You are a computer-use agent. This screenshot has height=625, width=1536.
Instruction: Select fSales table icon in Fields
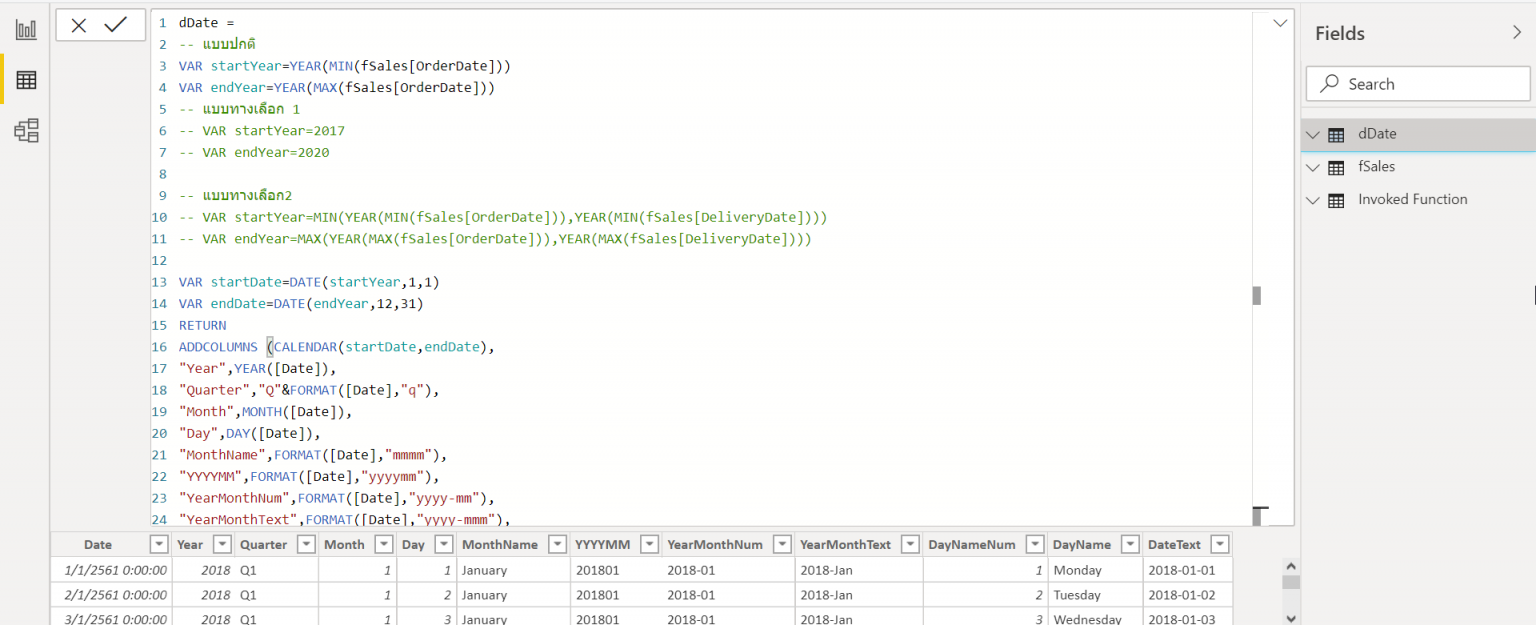point(1336,168)
